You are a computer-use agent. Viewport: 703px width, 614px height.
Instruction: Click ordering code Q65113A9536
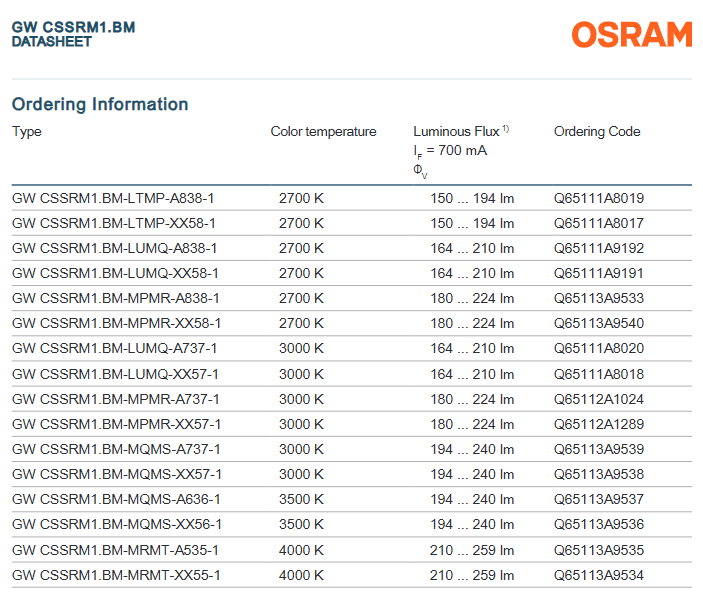(x=599, y=524)
